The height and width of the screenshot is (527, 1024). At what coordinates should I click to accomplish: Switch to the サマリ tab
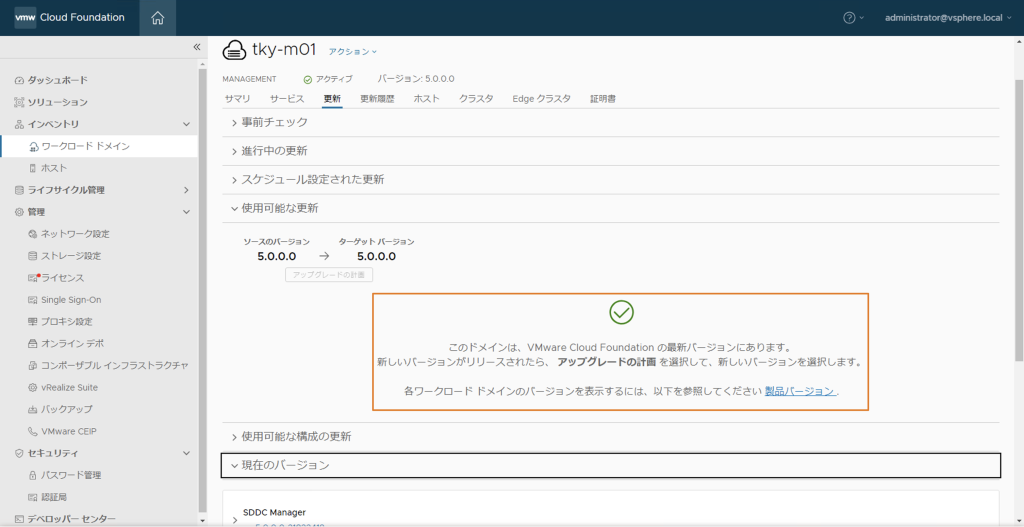coord(237,99)
